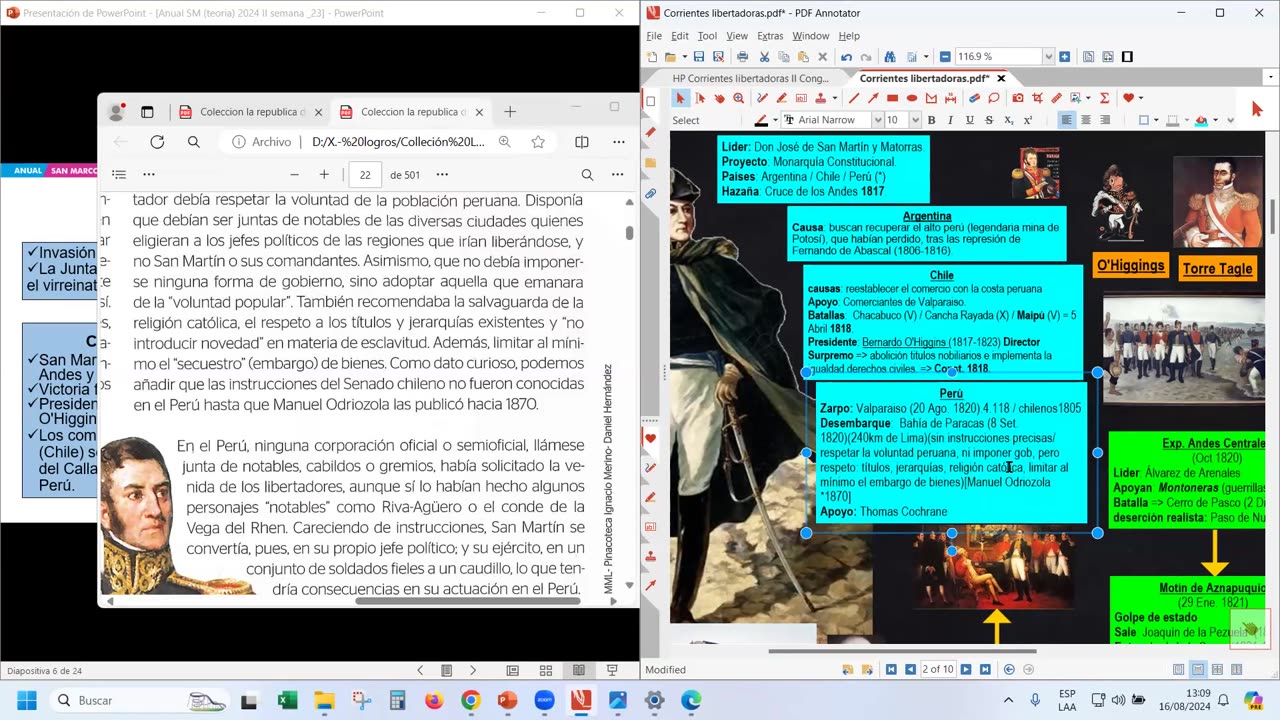This screenshot has height=720, width=1280.
Task: Open the document tabs list dropdown
Action: click(1269, 78)
